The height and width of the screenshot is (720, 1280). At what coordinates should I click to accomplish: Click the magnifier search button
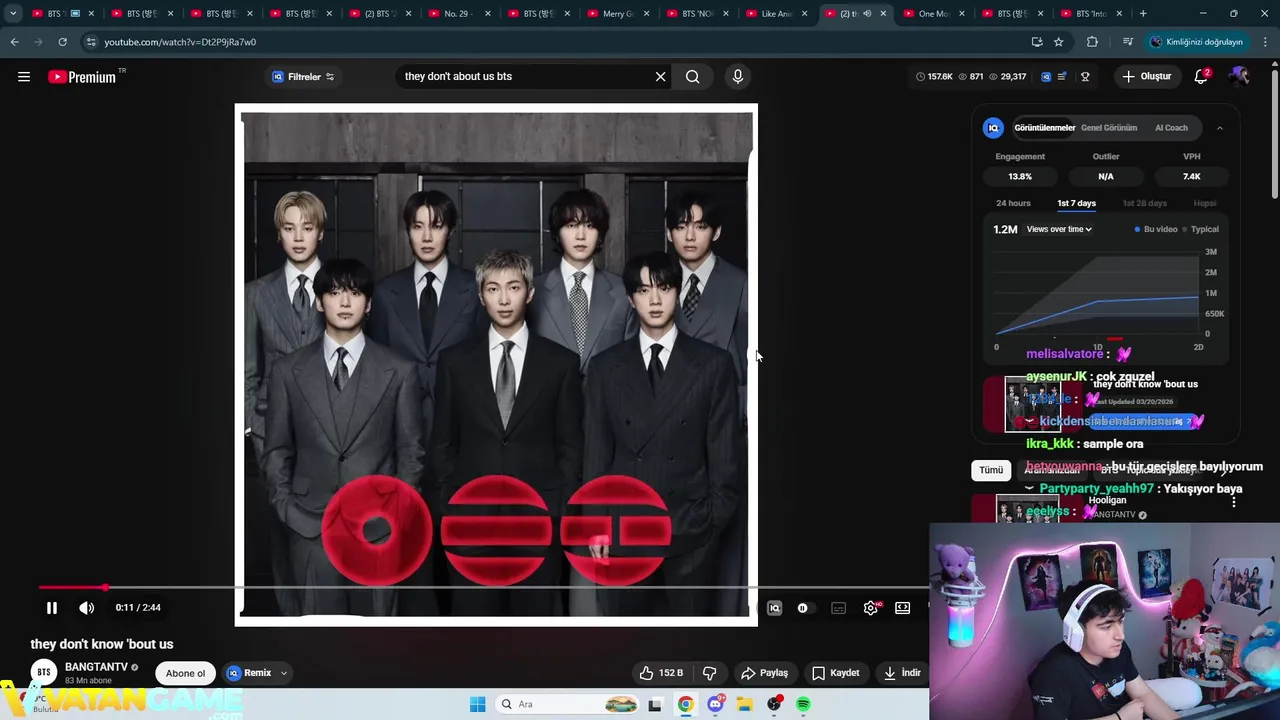tap(692, 77)
